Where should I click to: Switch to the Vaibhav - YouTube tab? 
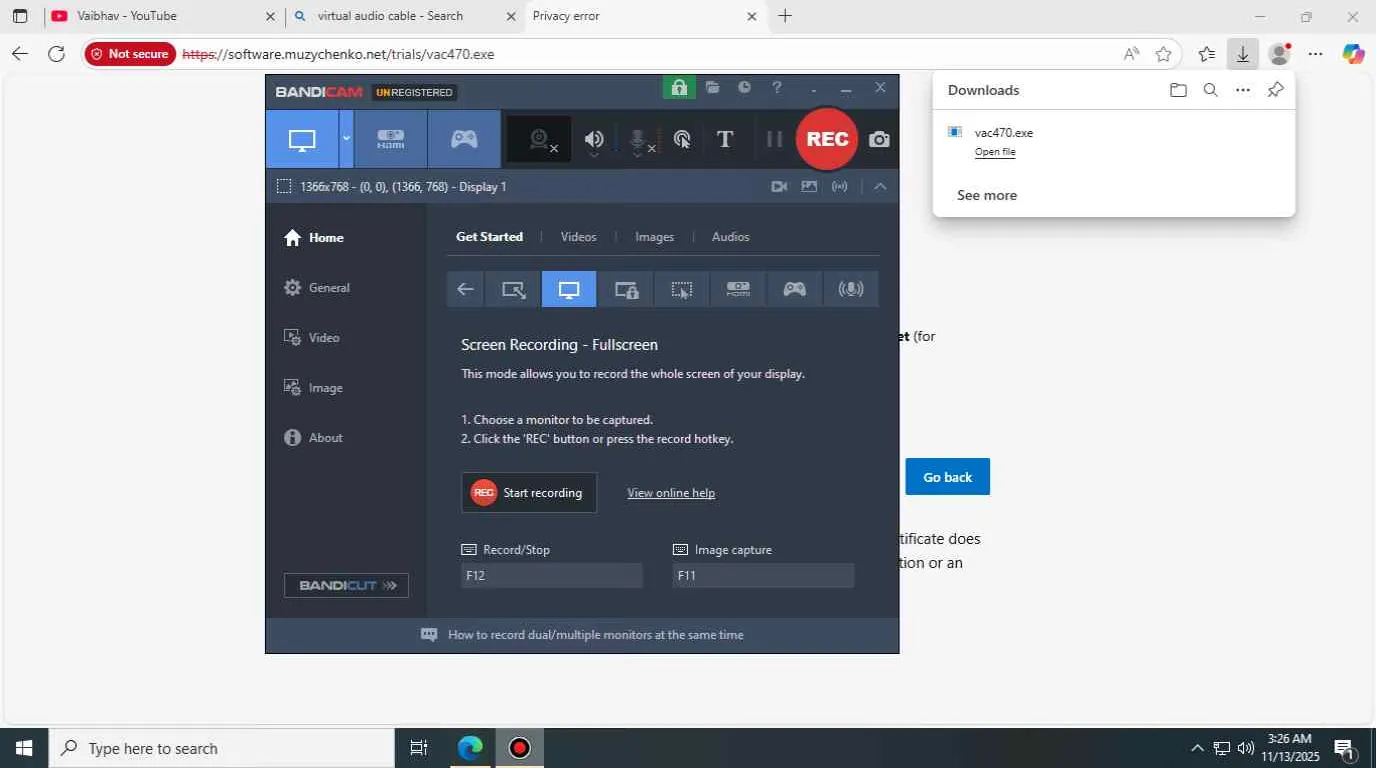[164, 16]
